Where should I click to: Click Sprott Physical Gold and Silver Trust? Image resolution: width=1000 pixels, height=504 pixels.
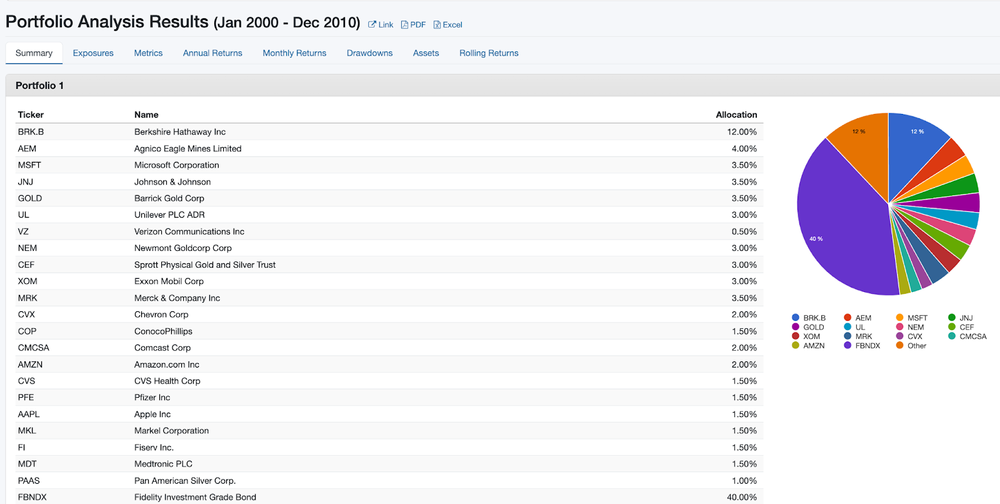[x=205, y=264]
